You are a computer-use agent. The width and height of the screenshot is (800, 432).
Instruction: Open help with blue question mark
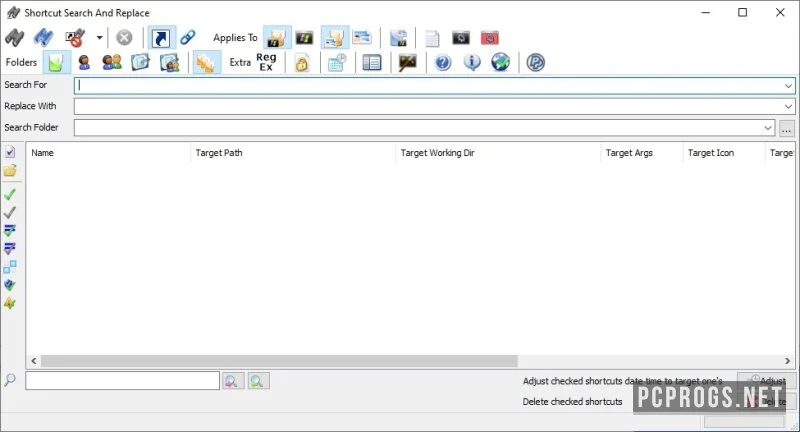coord(443,63)
